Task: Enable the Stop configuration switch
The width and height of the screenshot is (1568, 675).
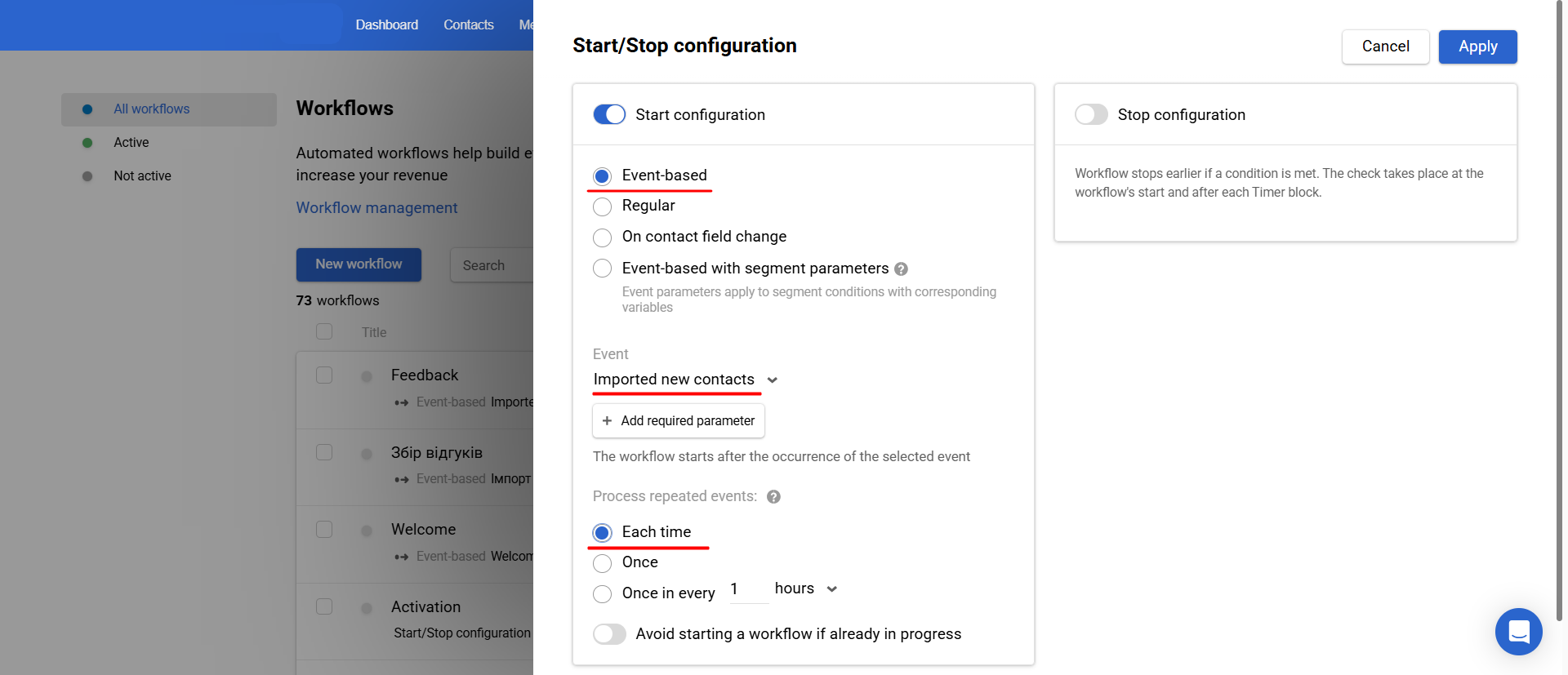Action: click(x=1091, y=114)
